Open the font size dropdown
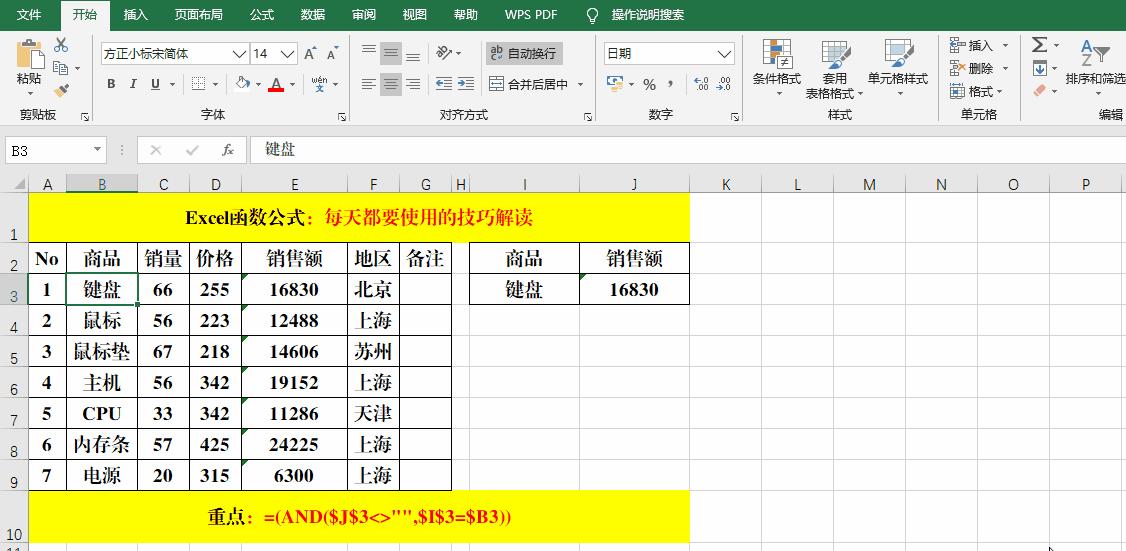 click(x=287, y=54)
